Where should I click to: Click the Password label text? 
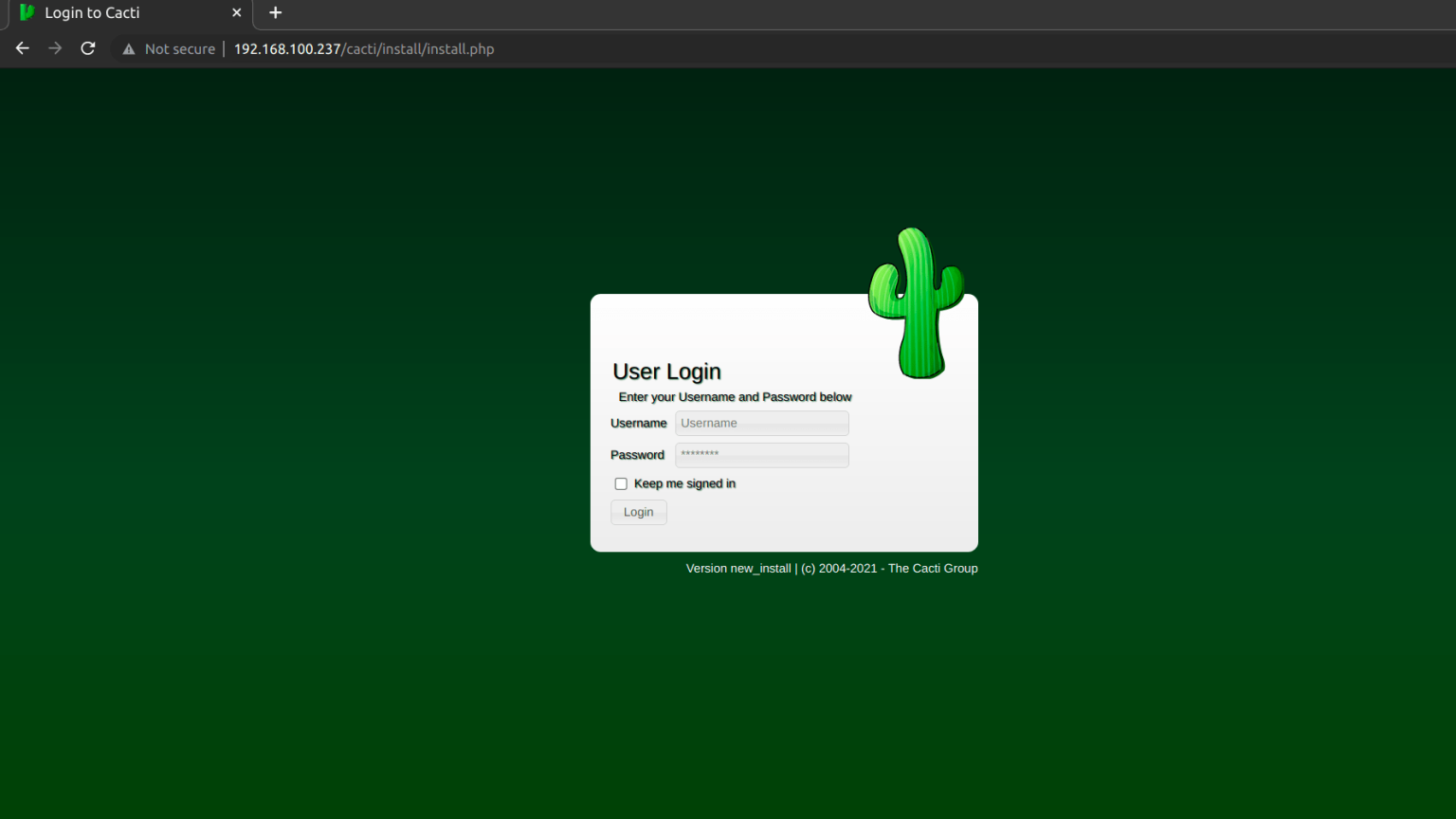tap(636, 455)
